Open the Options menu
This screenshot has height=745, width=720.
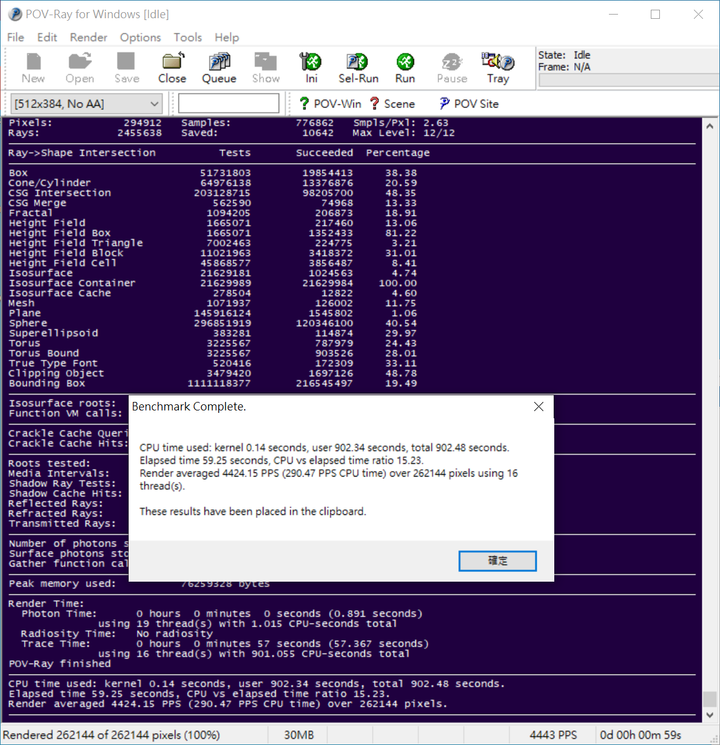pos(140,37)
